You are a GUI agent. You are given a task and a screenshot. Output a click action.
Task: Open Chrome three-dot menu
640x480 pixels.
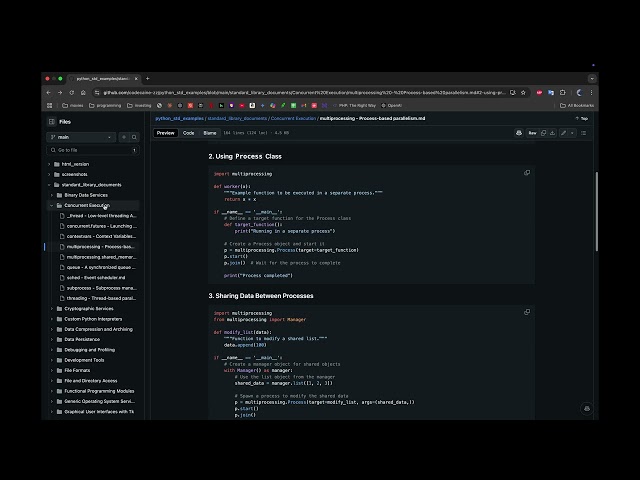click(x=591, y=93)
